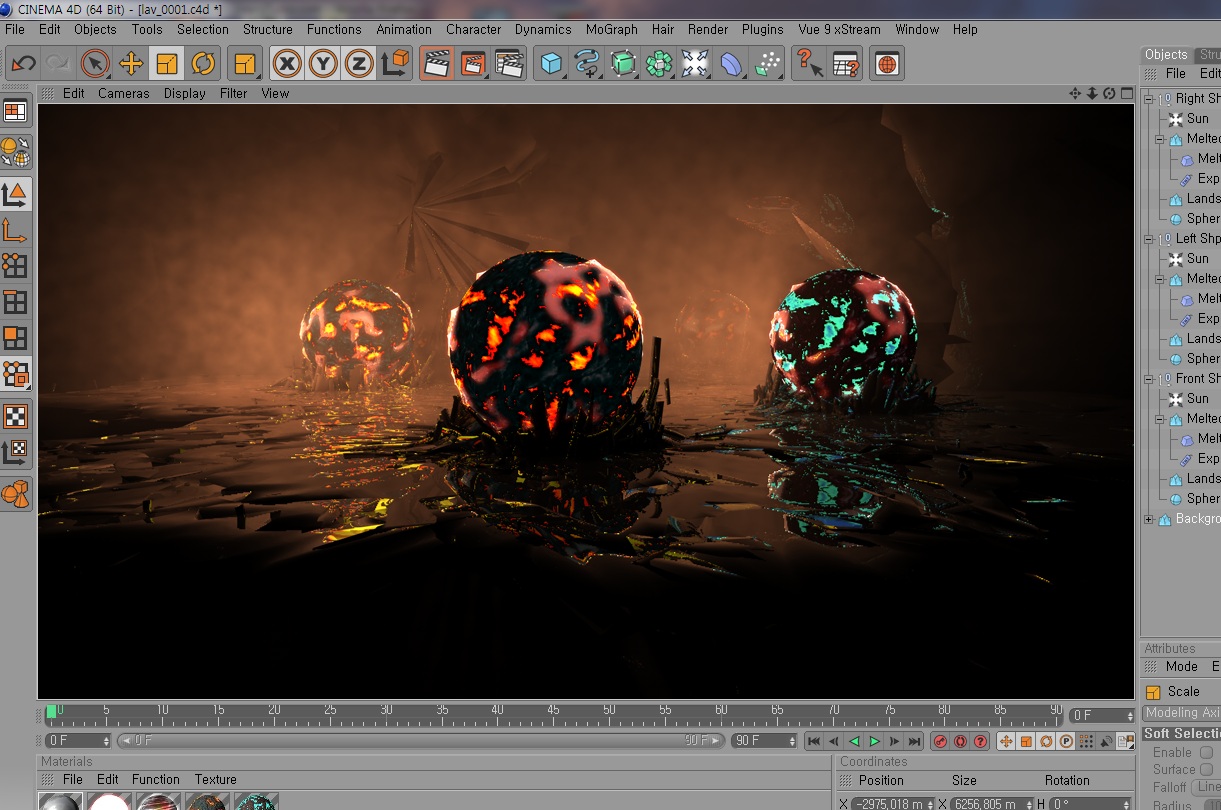Collapse the Melted object under Right Shpere

pos(1160,139)
